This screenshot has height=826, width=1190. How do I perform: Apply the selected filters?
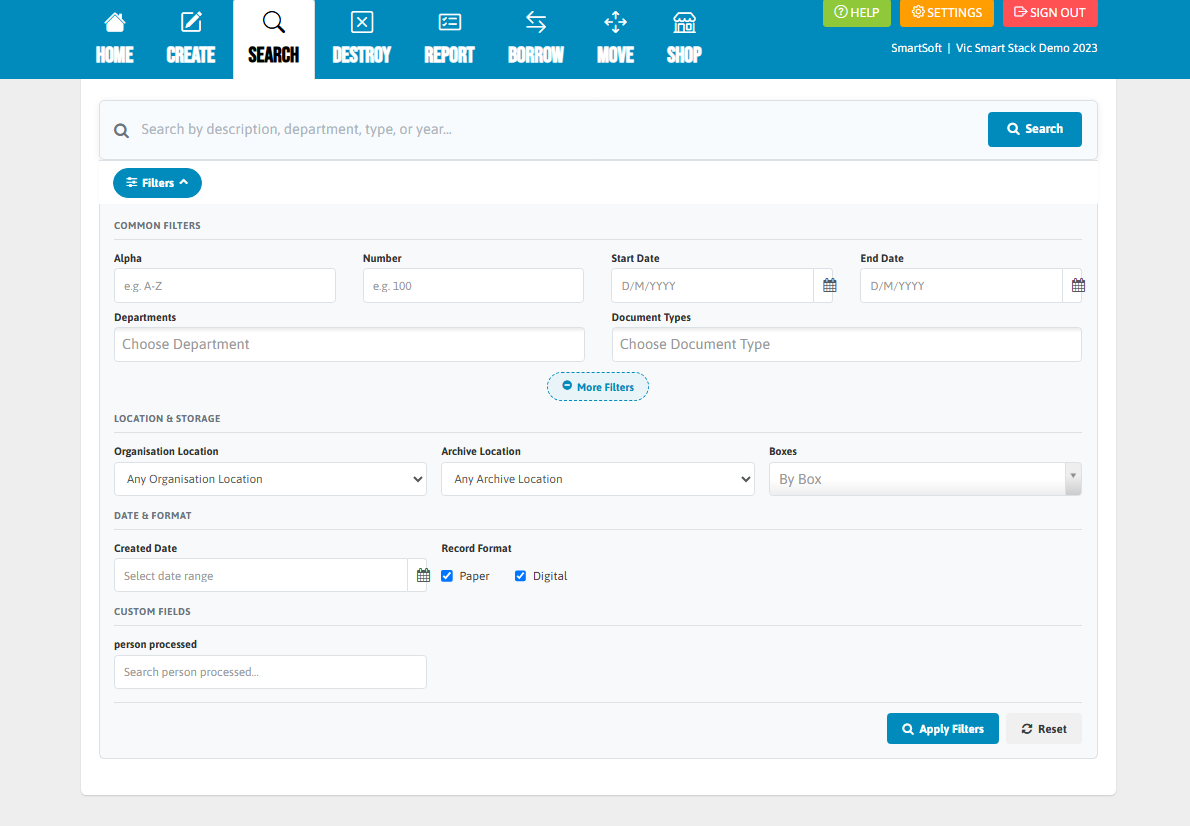pos(943,729)
